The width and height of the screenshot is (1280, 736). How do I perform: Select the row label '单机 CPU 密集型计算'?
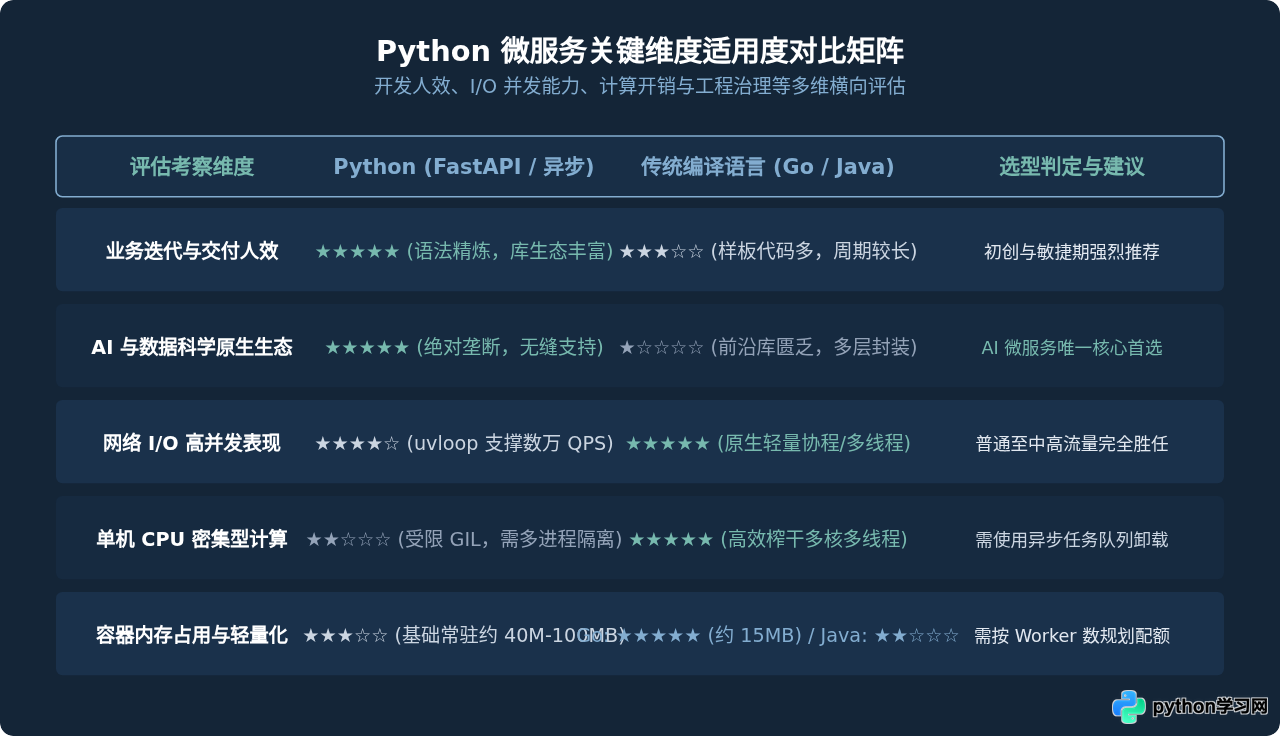(x=192, y=539)
